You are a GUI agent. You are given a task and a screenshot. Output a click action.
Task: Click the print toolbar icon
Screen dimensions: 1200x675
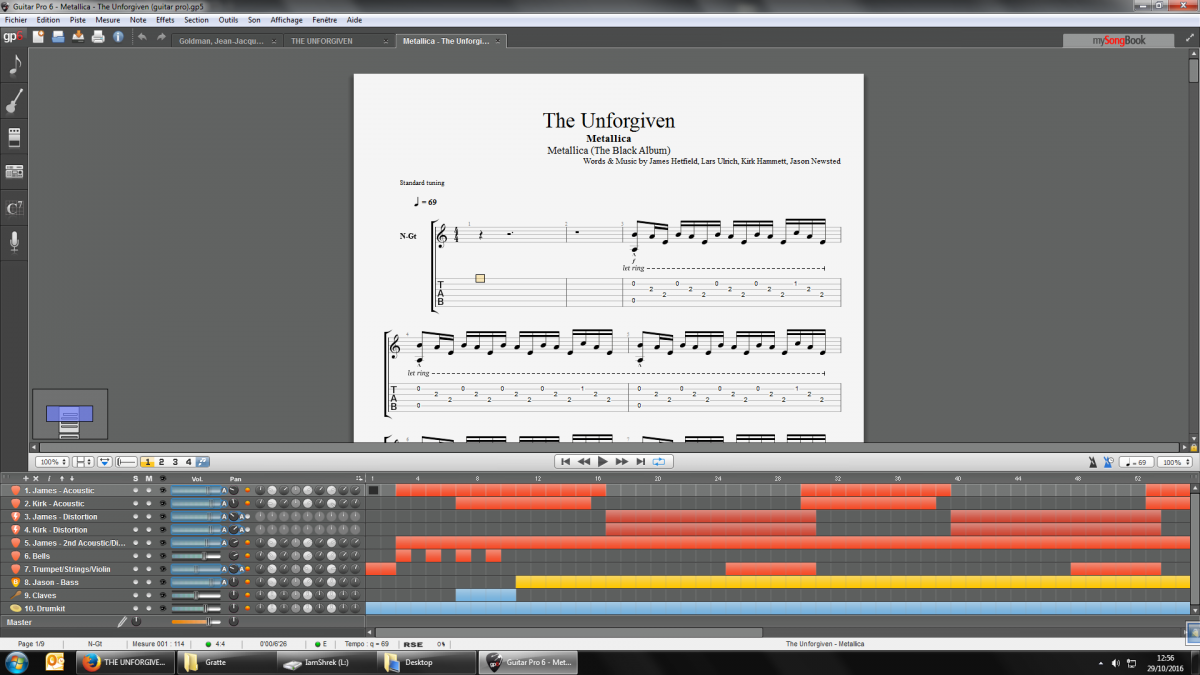(x=98, y=37)
